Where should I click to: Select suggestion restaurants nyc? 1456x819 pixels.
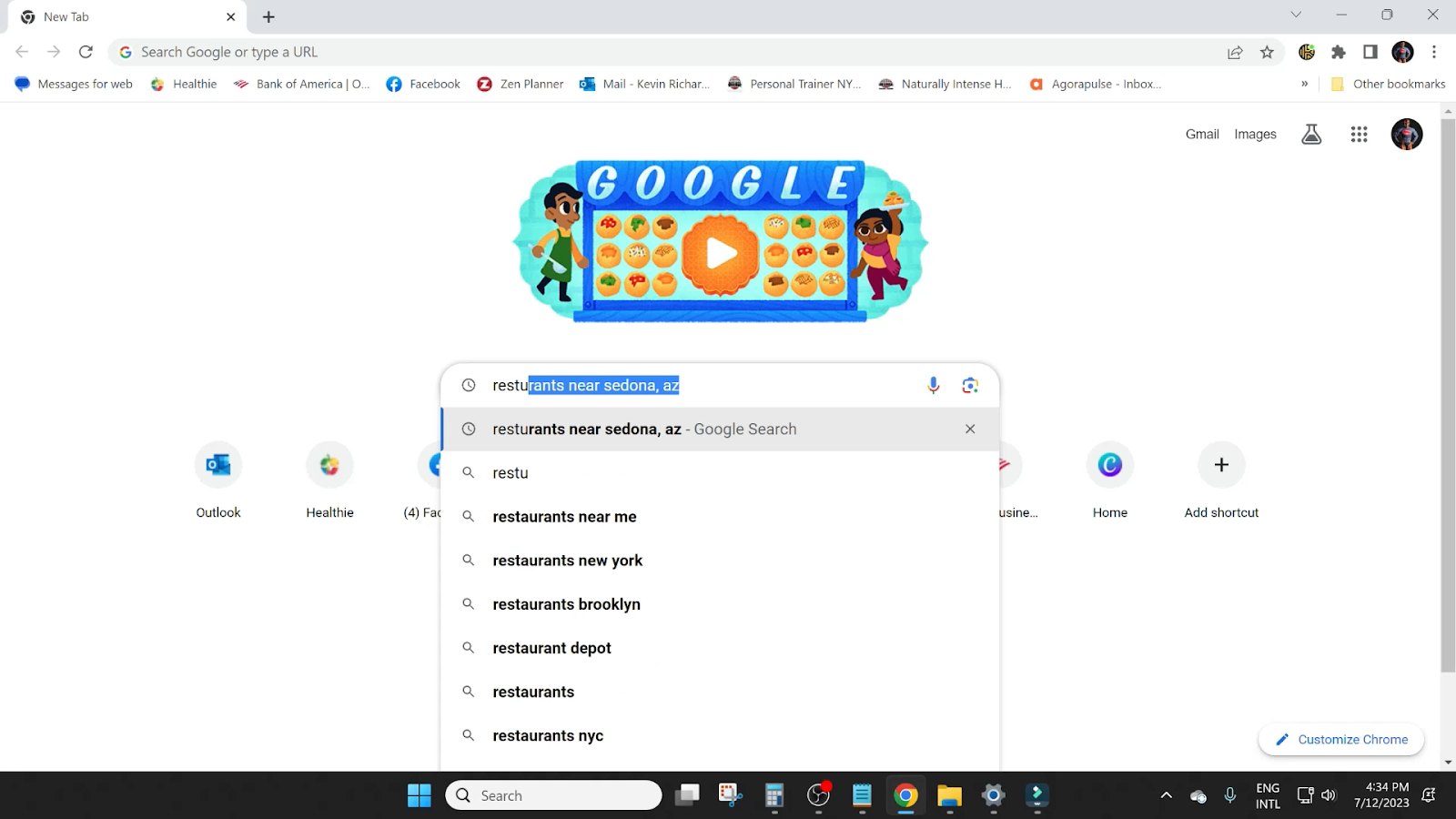coord(720,735)
